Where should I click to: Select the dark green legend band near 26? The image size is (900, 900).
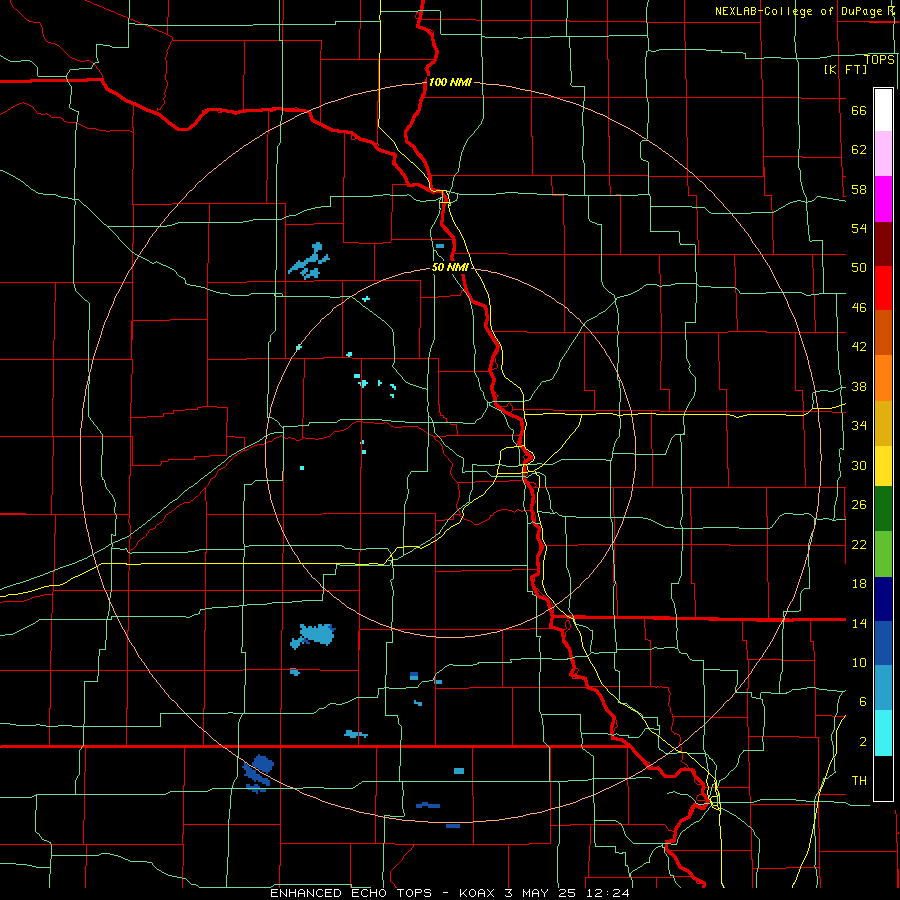tap(883, 509)
